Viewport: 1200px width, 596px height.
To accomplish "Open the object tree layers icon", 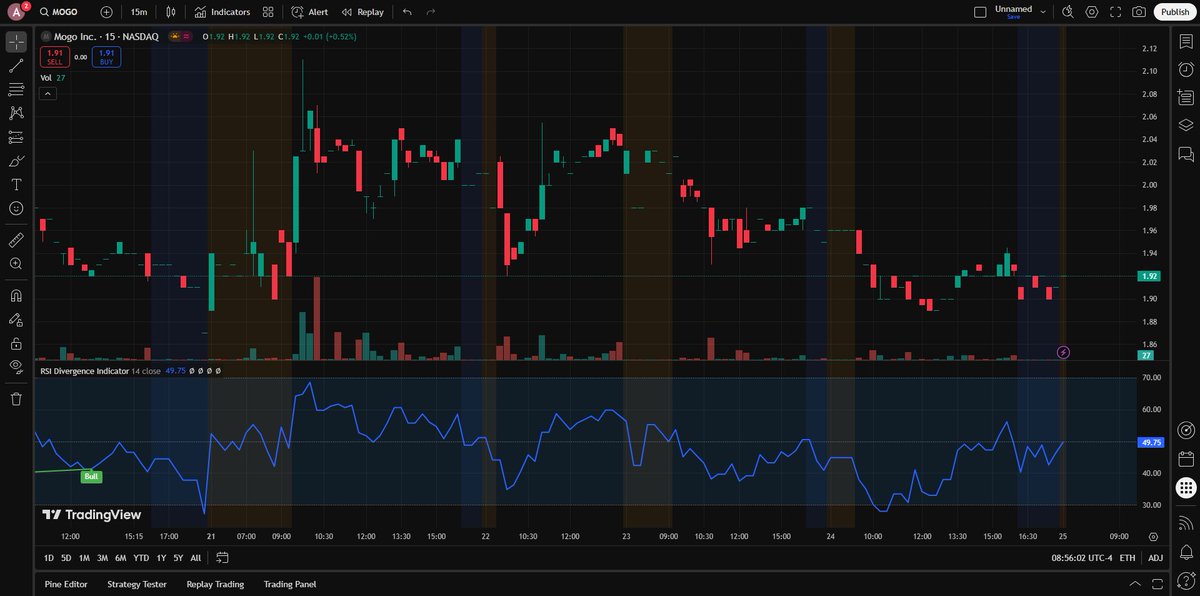I will 1186,125.
